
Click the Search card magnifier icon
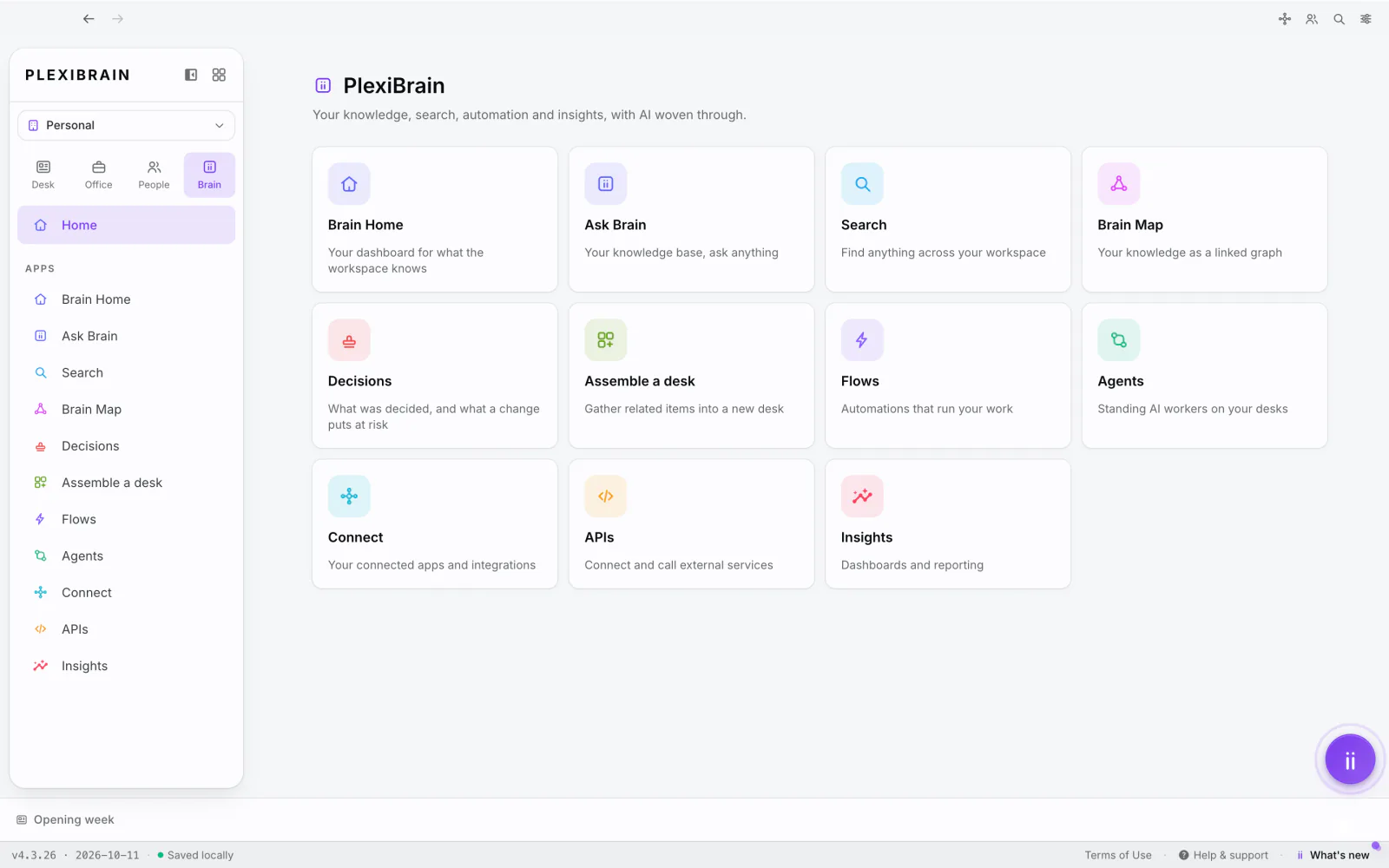(862, 184)
